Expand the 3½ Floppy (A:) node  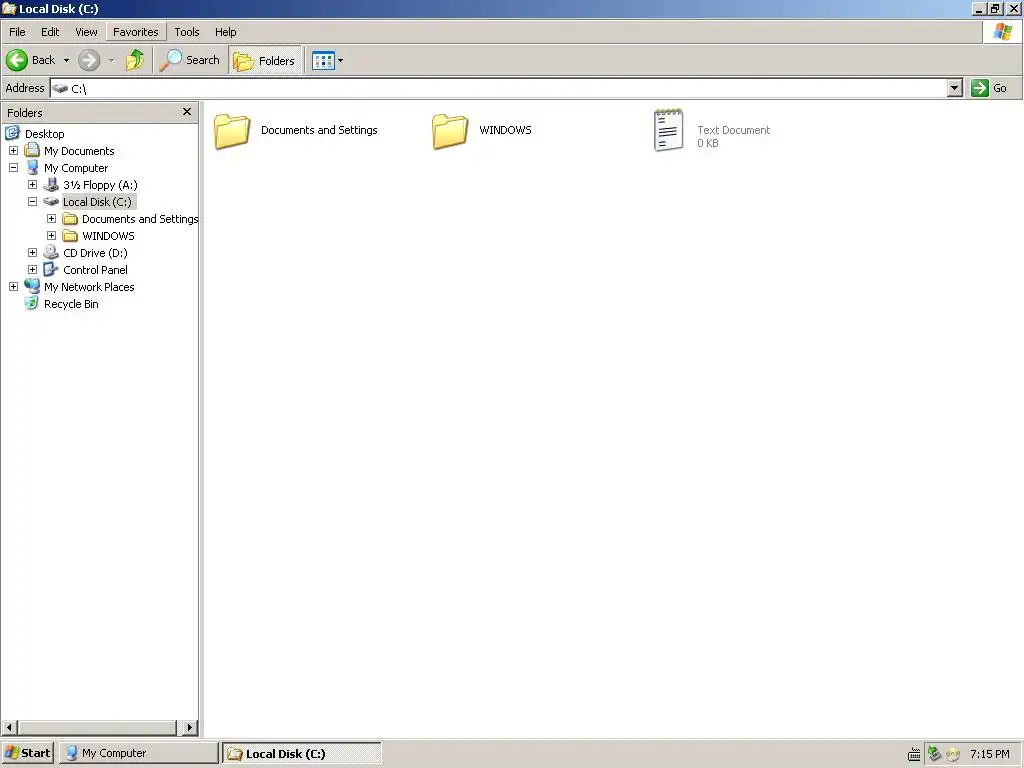[x=32, y=185]
